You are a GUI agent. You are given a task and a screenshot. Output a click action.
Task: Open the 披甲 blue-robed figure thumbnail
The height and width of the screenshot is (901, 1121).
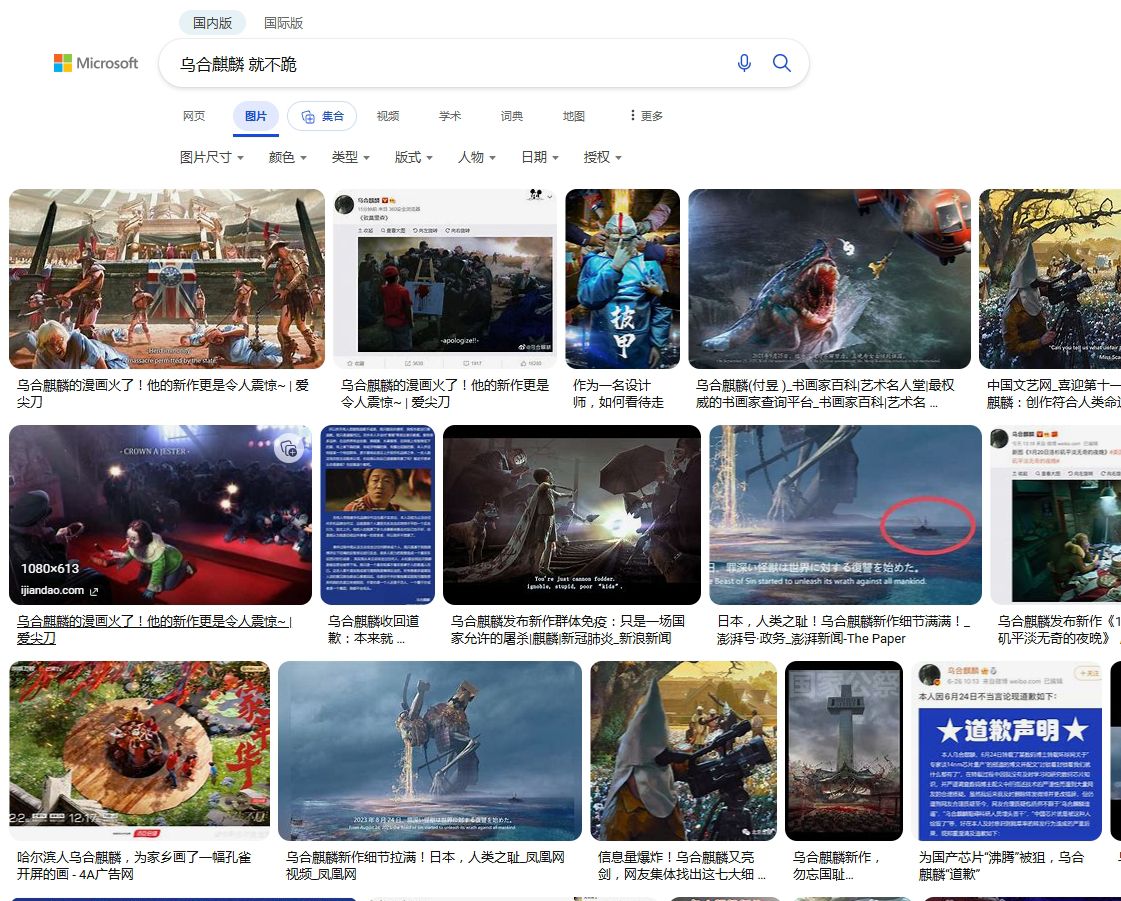[623, 279]
